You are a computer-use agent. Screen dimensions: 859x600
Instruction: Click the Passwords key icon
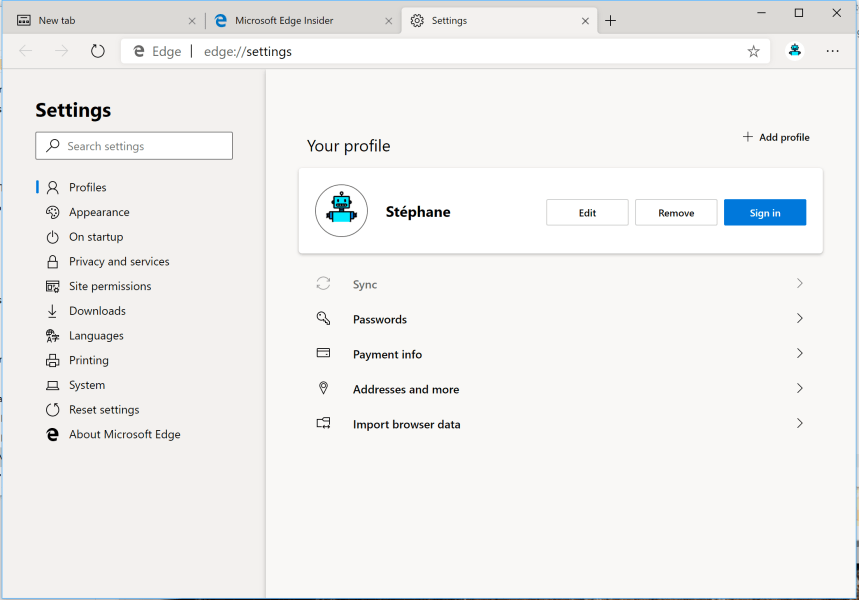pyautogui.click(x=323, y=319)
